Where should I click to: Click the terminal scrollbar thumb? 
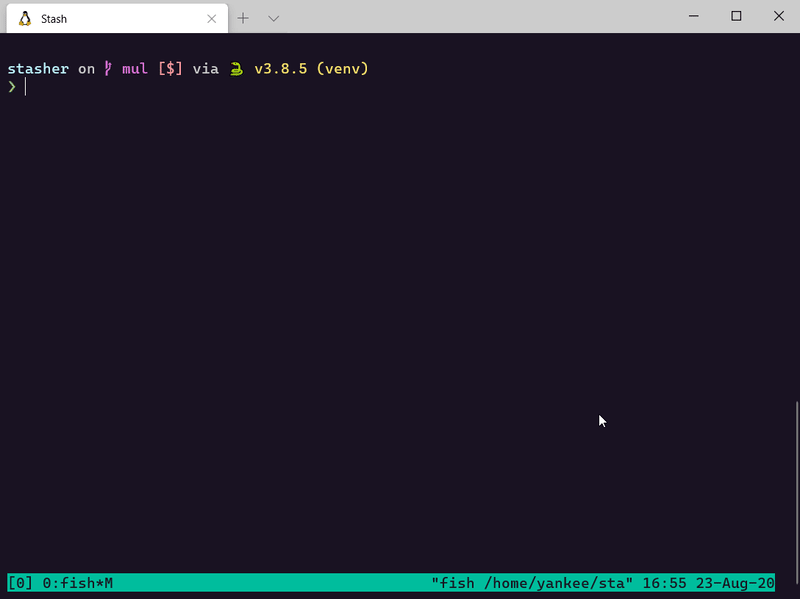point(797,486)
